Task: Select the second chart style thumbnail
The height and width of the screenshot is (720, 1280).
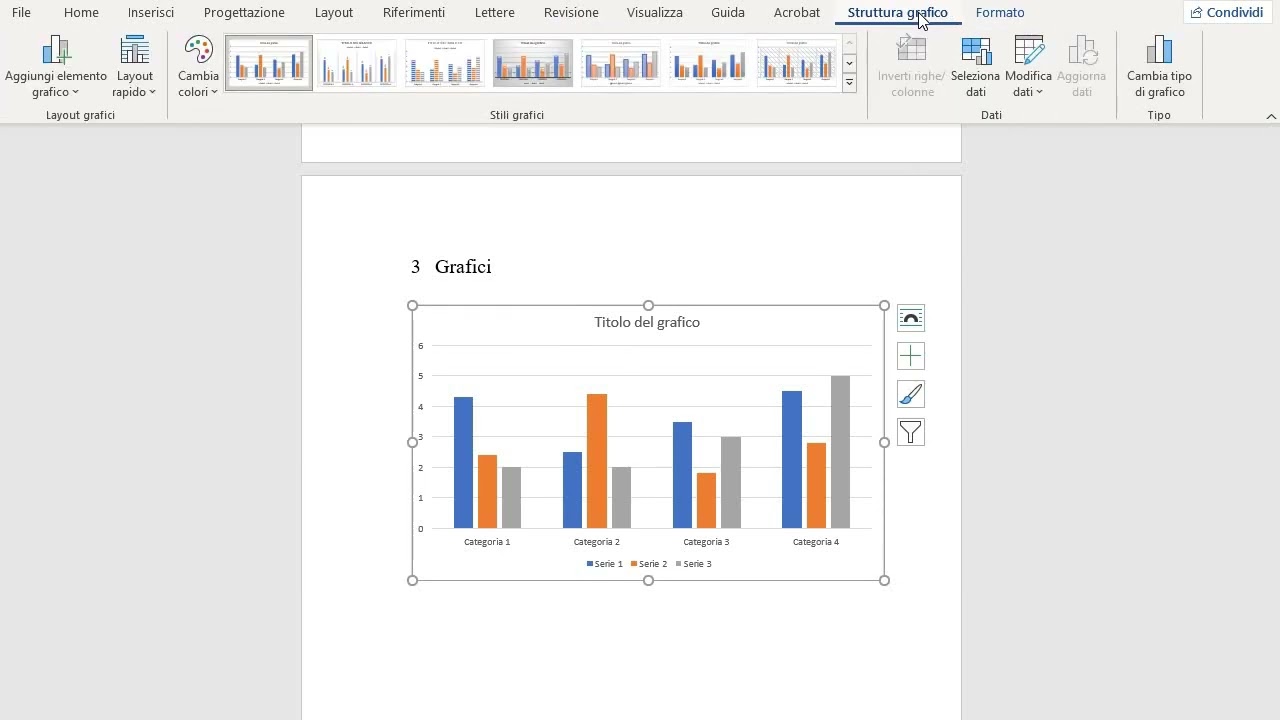Action: coord(357,63)
